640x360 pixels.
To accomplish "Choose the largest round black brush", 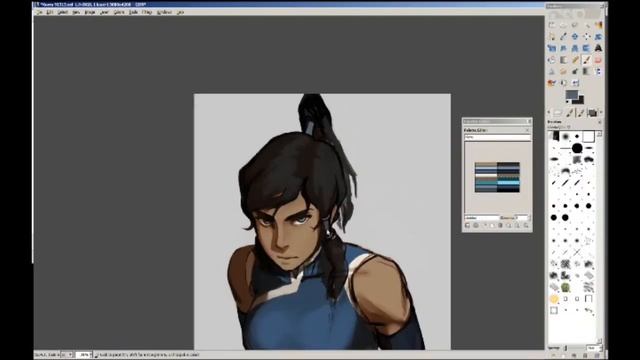I will (577, 148).
